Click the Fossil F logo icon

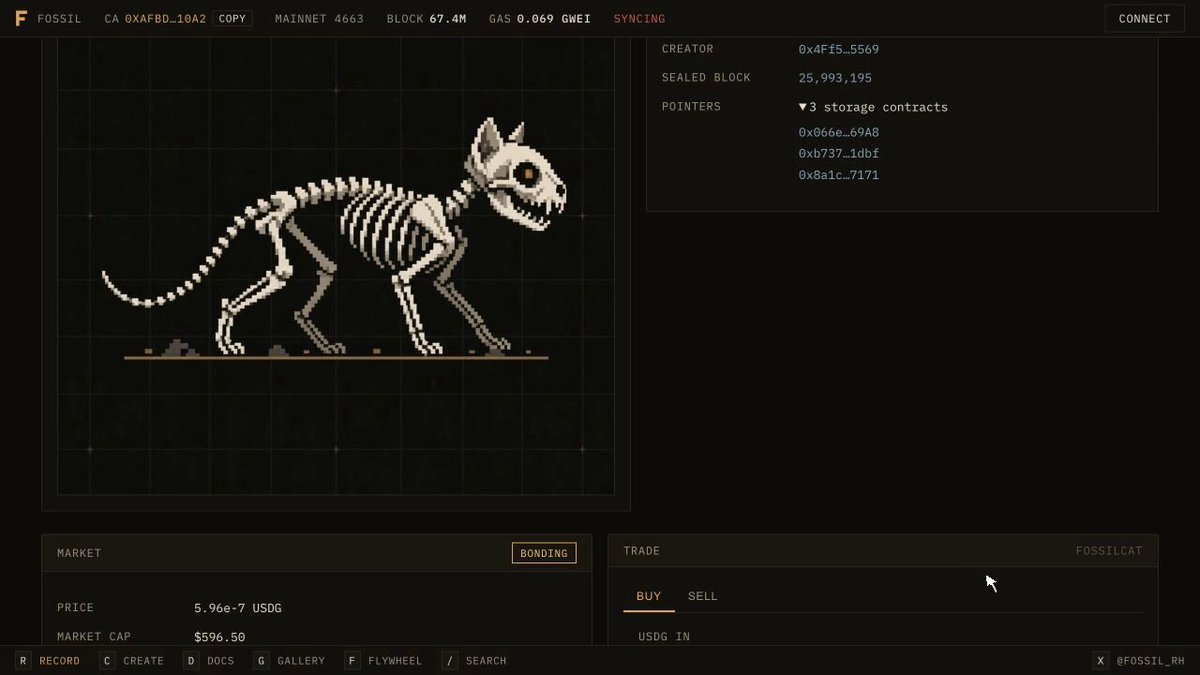coord(21,19)
